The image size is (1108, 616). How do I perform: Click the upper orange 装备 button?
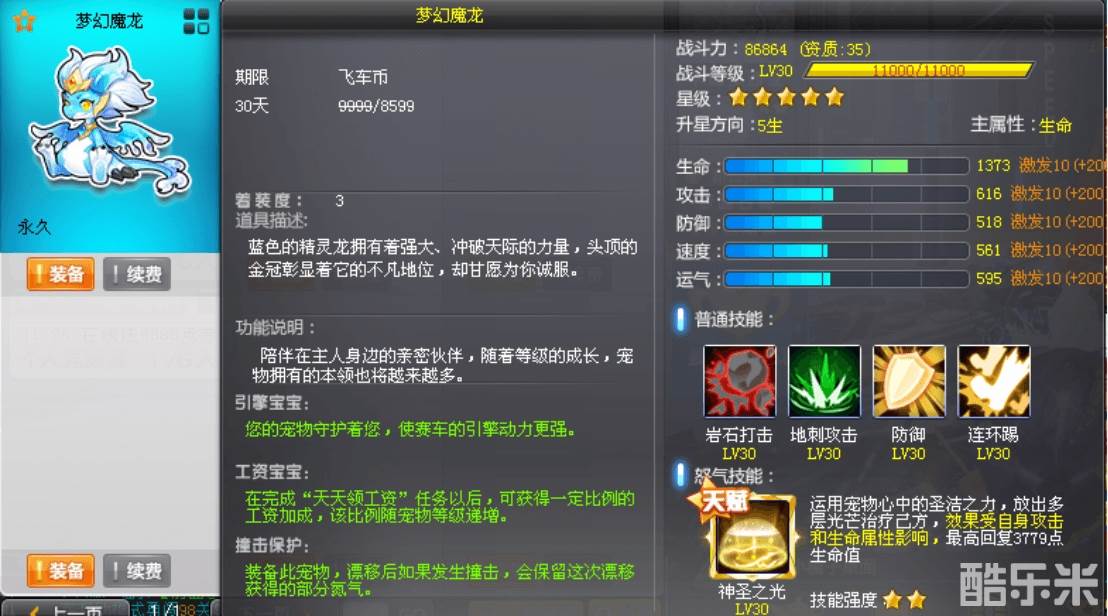[x=61, y=274]
